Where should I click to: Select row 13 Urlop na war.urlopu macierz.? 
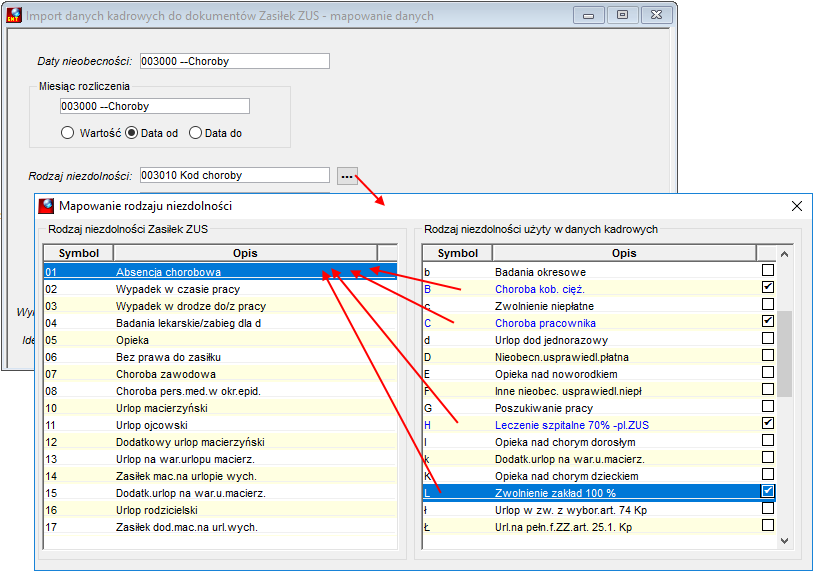click(x=220, y=459)
